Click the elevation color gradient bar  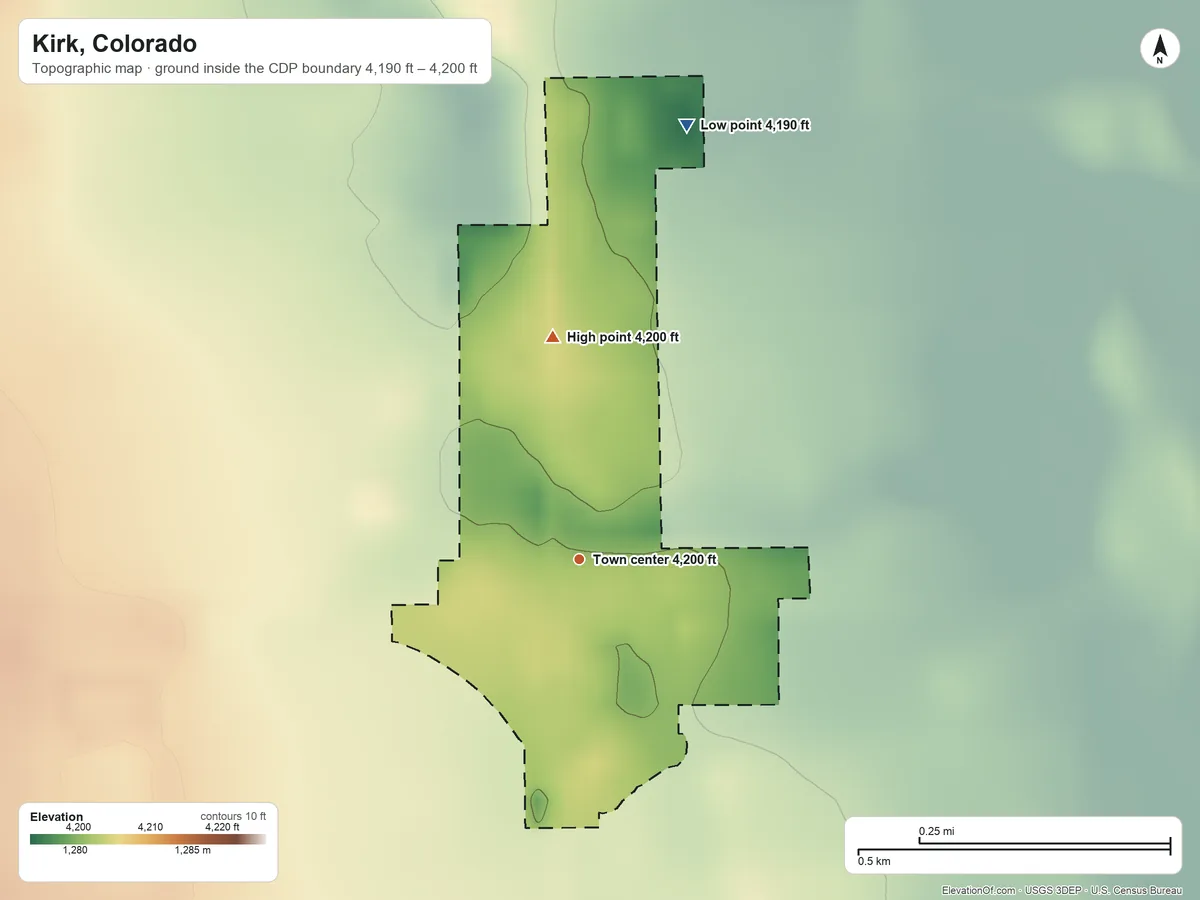click(148, 840)
